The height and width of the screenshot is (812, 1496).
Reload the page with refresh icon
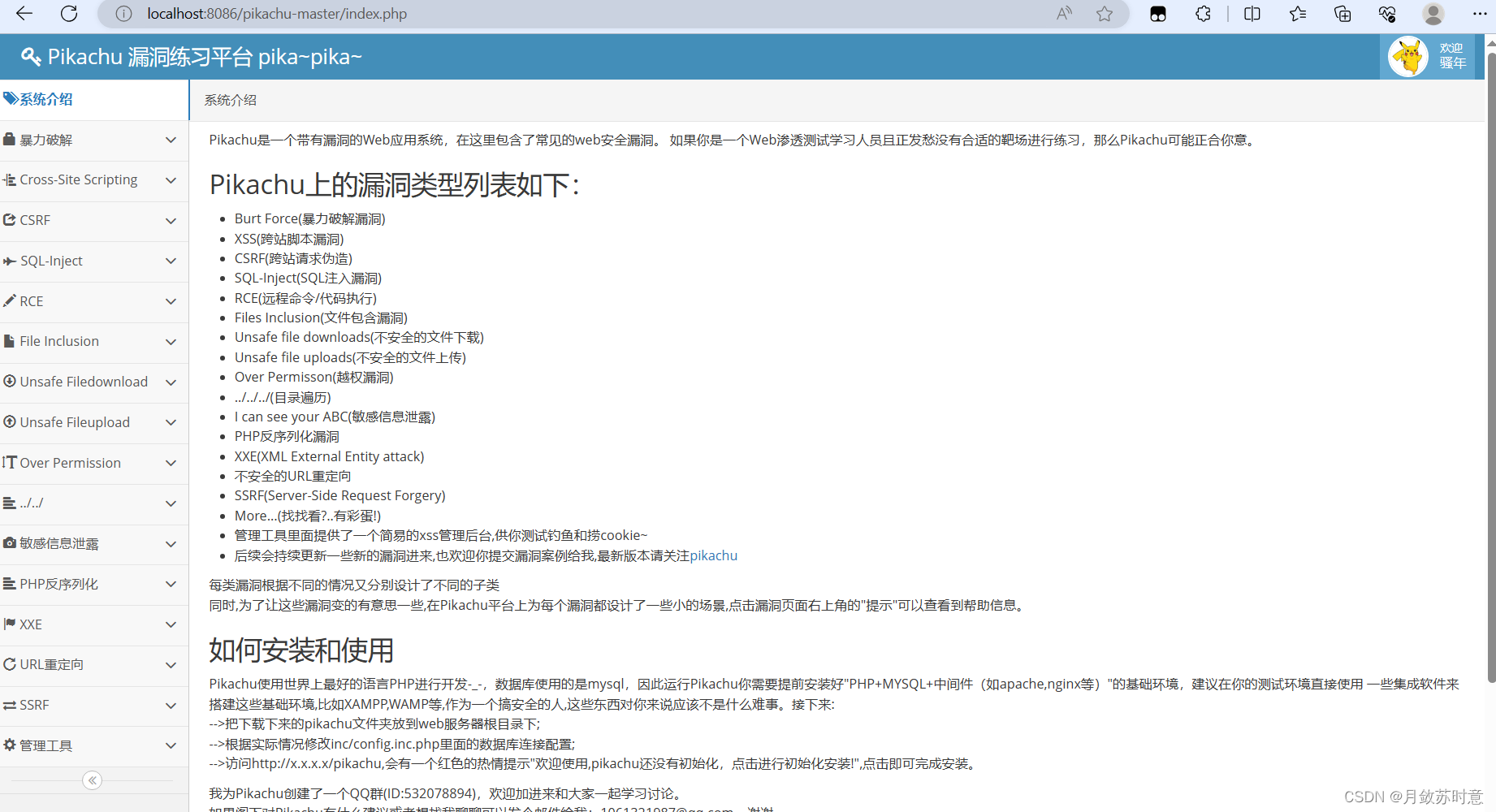[x=70, y=14]
